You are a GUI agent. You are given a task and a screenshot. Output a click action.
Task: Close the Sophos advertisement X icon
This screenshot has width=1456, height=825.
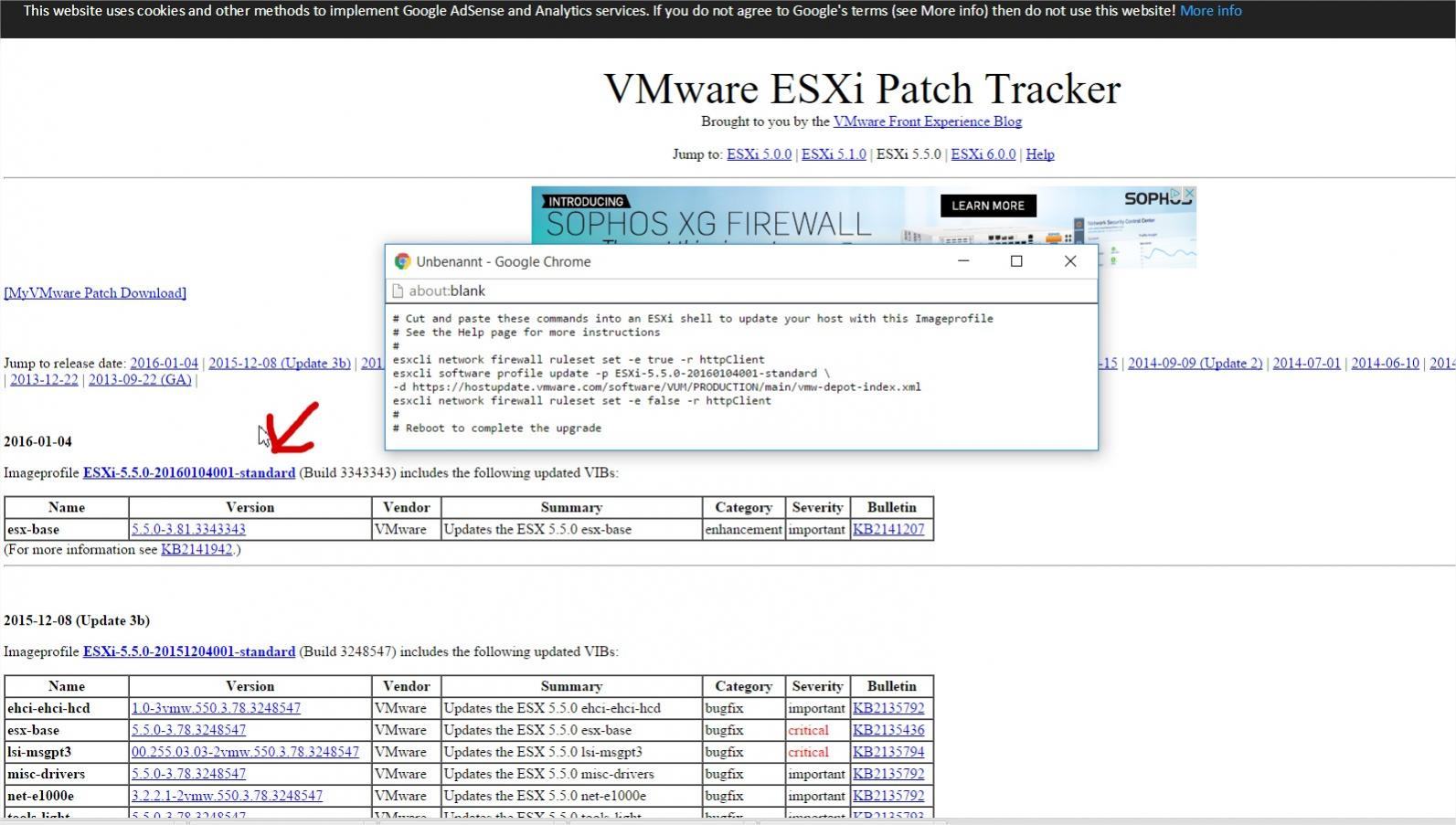(1189, 194)
